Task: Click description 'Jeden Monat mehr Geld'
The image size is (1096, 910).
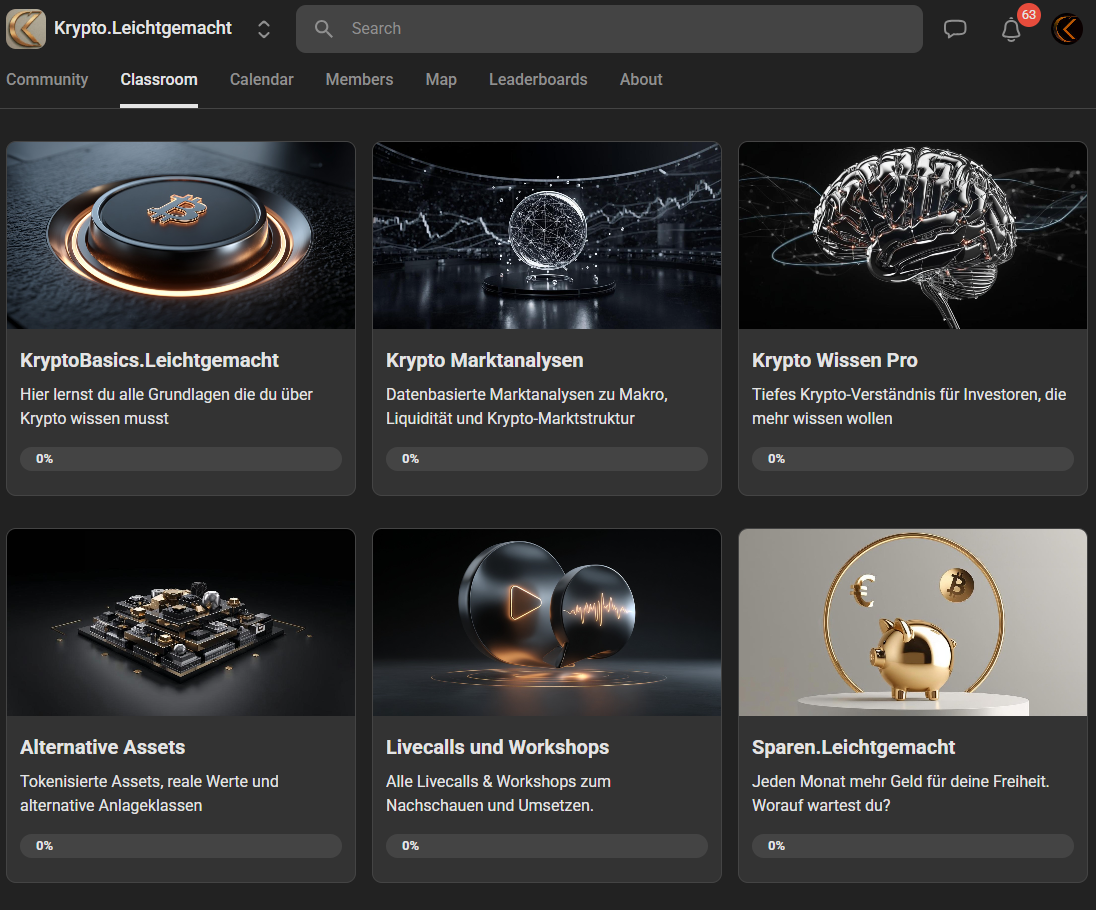Action: coord(900,793)
